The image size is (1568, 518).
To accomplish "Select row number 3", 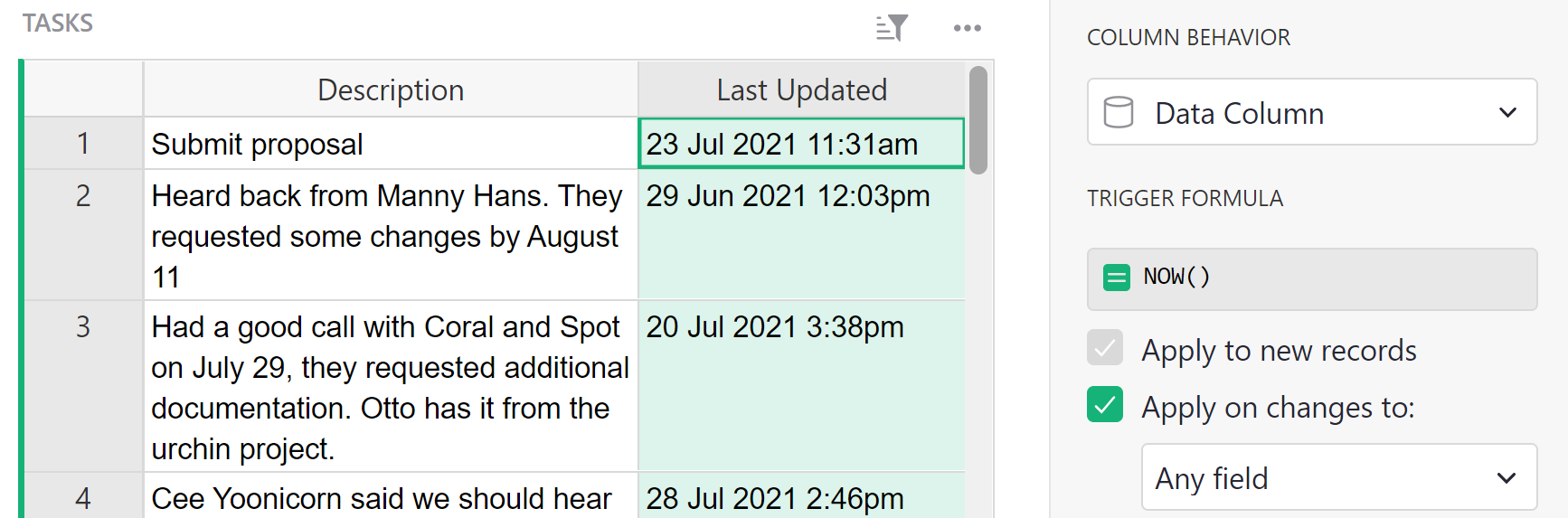I will [x=83, y=327].
